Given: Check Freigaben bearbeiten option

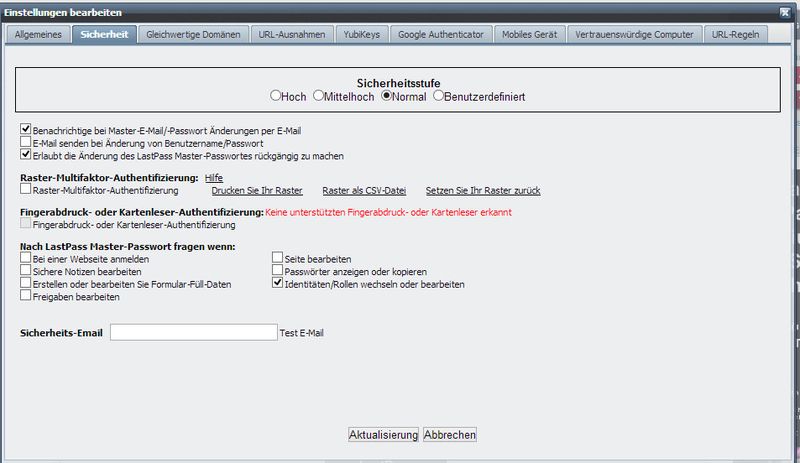Looking at the screenshot, I should click(x=26, y=295).
